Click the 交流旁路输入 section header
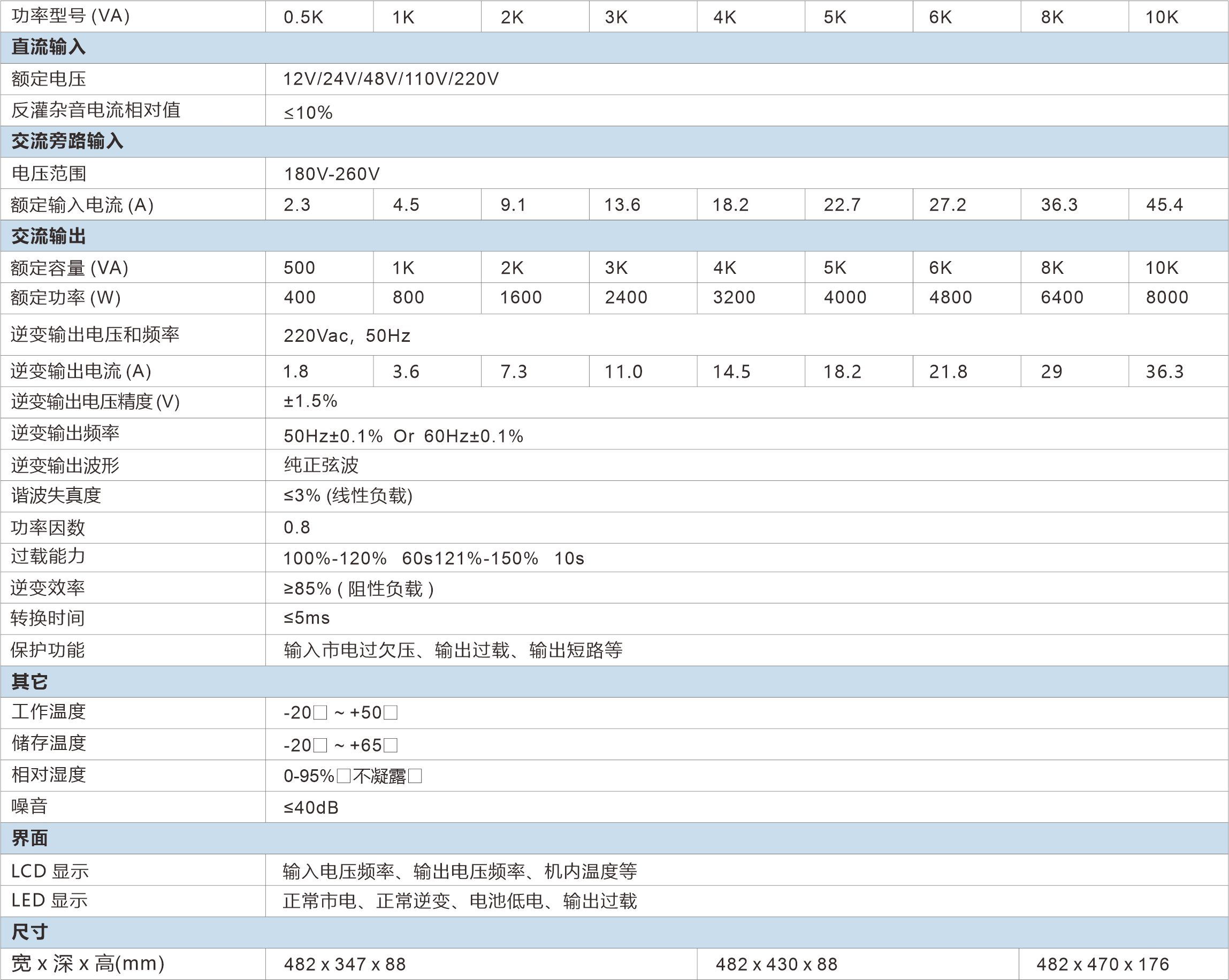 tap(67, 141)
